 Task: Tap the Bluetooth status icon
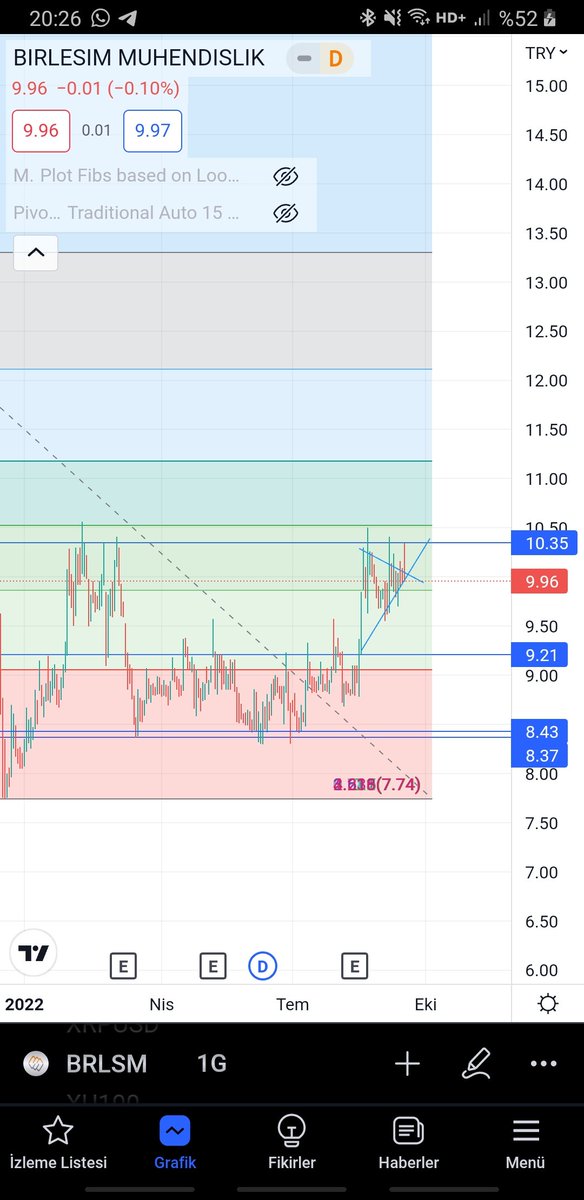point(368,17)
